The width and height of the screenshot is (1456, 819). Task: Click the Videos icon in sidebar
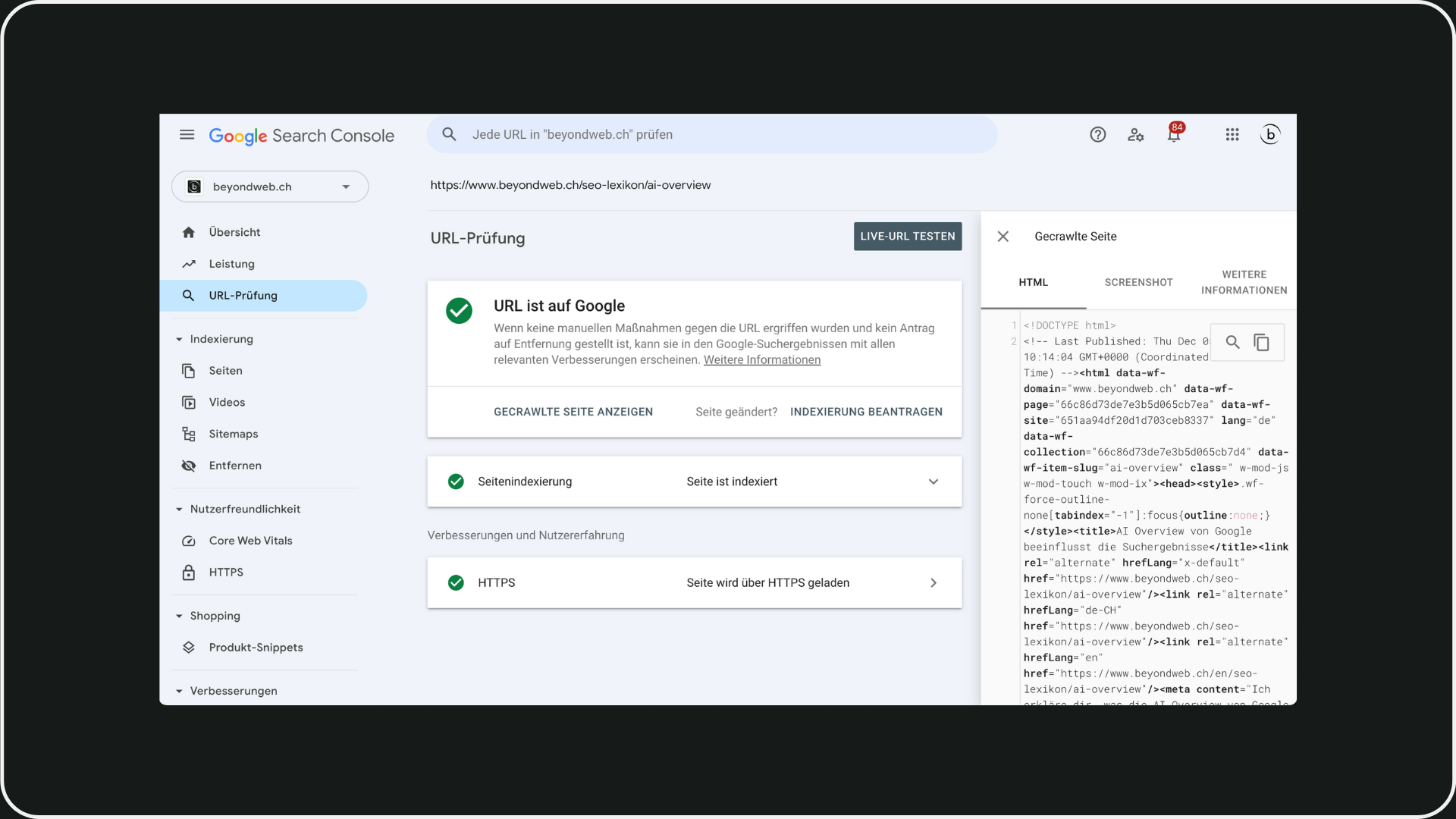click(189, 403)
